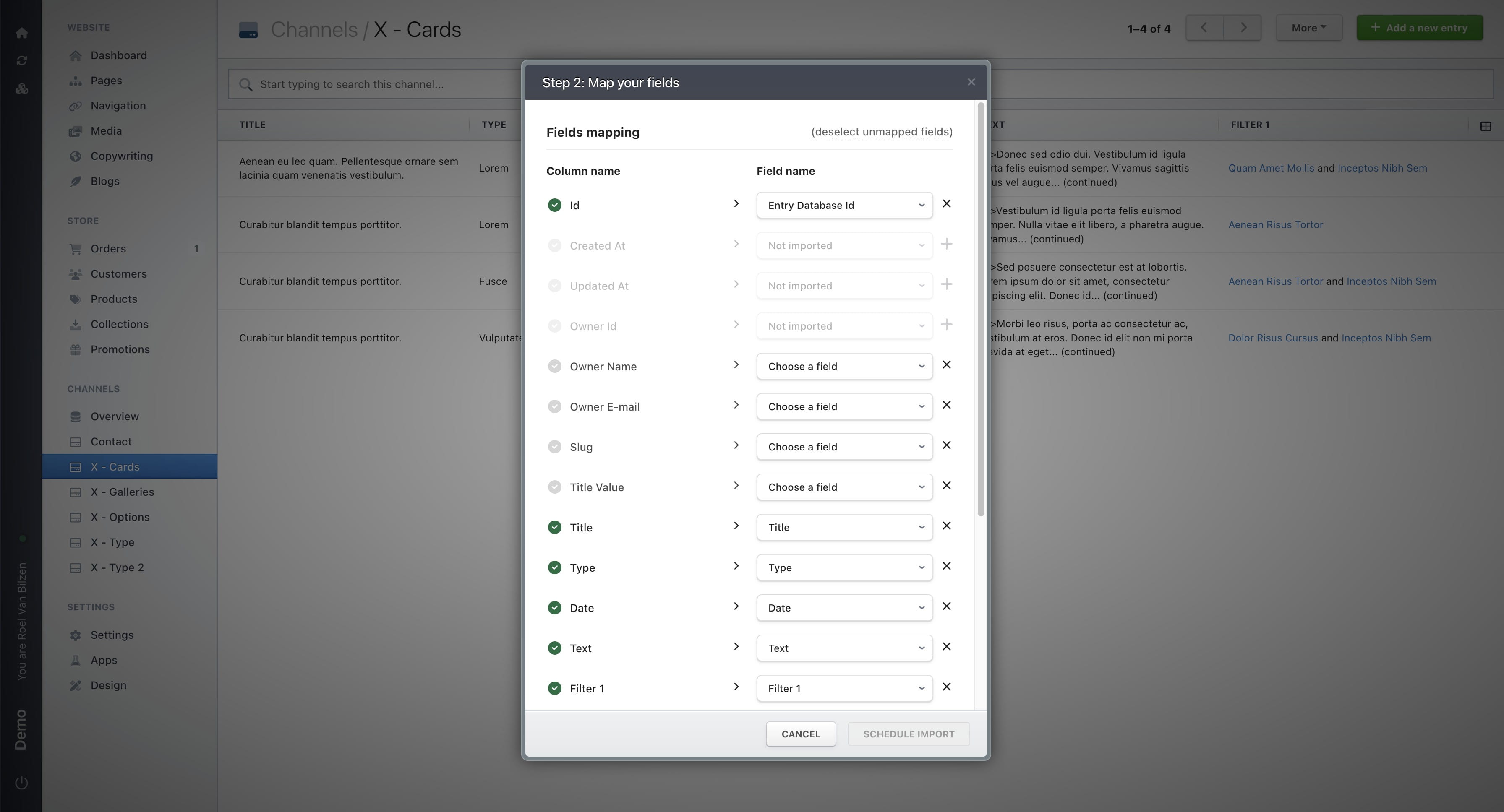Open the Entry Database Id dropdown
The width and height of the screenshot is (1504, 812).
843,205
